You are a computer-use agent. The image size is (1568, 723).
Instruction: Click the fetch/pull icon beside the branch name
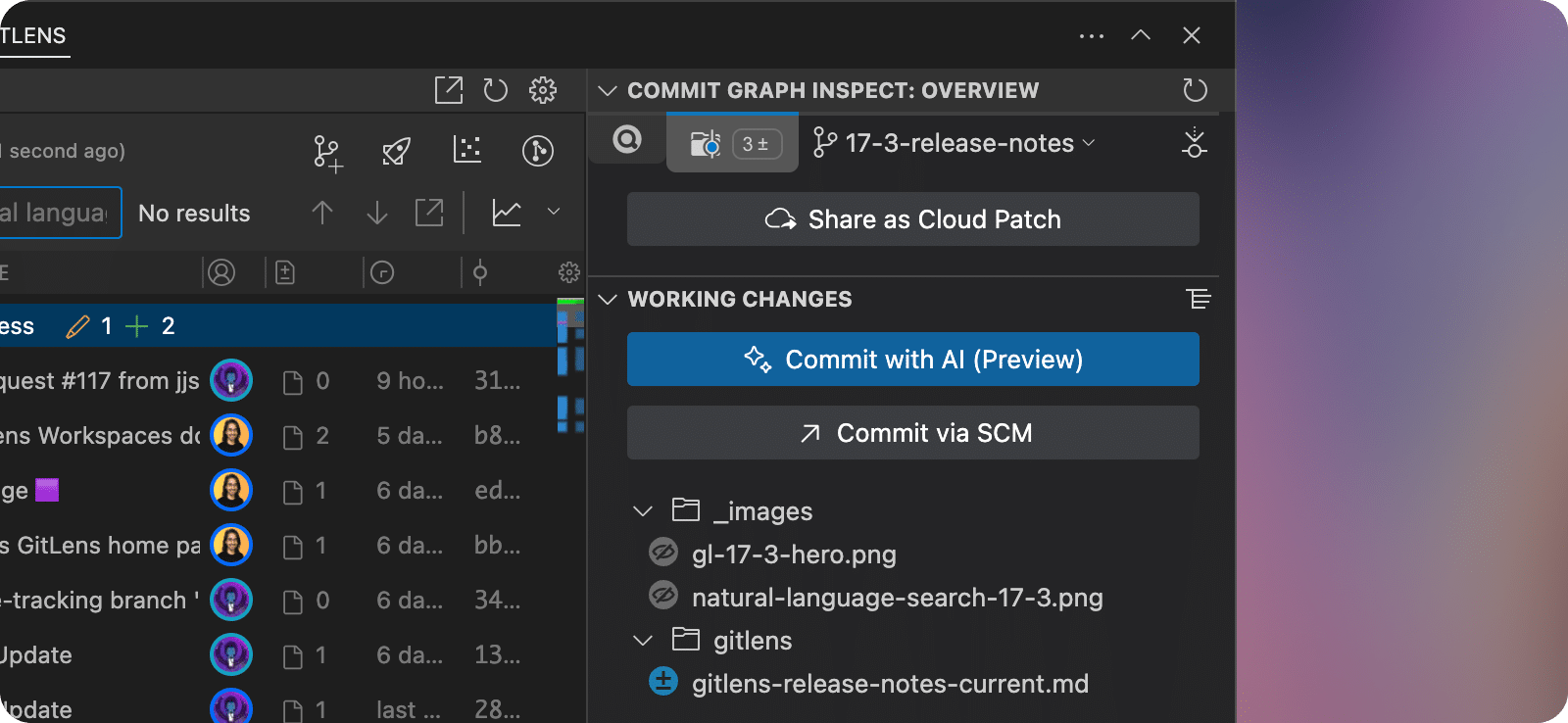click(x=1195, y=143)
